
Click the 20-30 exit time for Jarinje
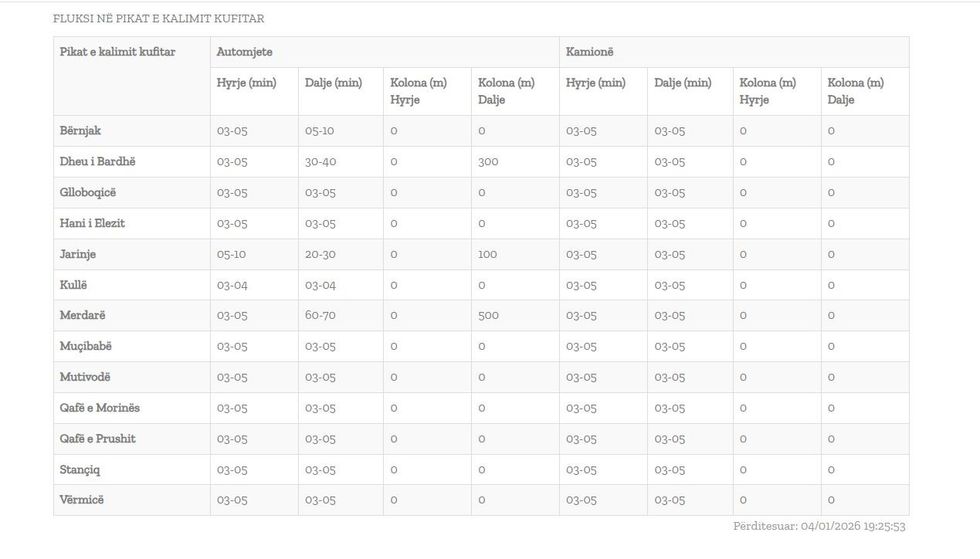[x=320, y=255]
